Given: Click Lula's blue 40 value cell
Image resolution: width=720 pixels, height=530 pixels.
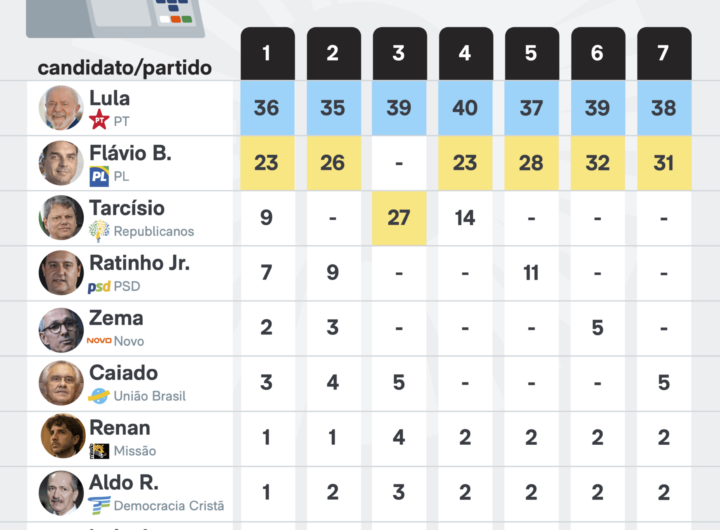Looking at the screenshot, I should 465,108.
